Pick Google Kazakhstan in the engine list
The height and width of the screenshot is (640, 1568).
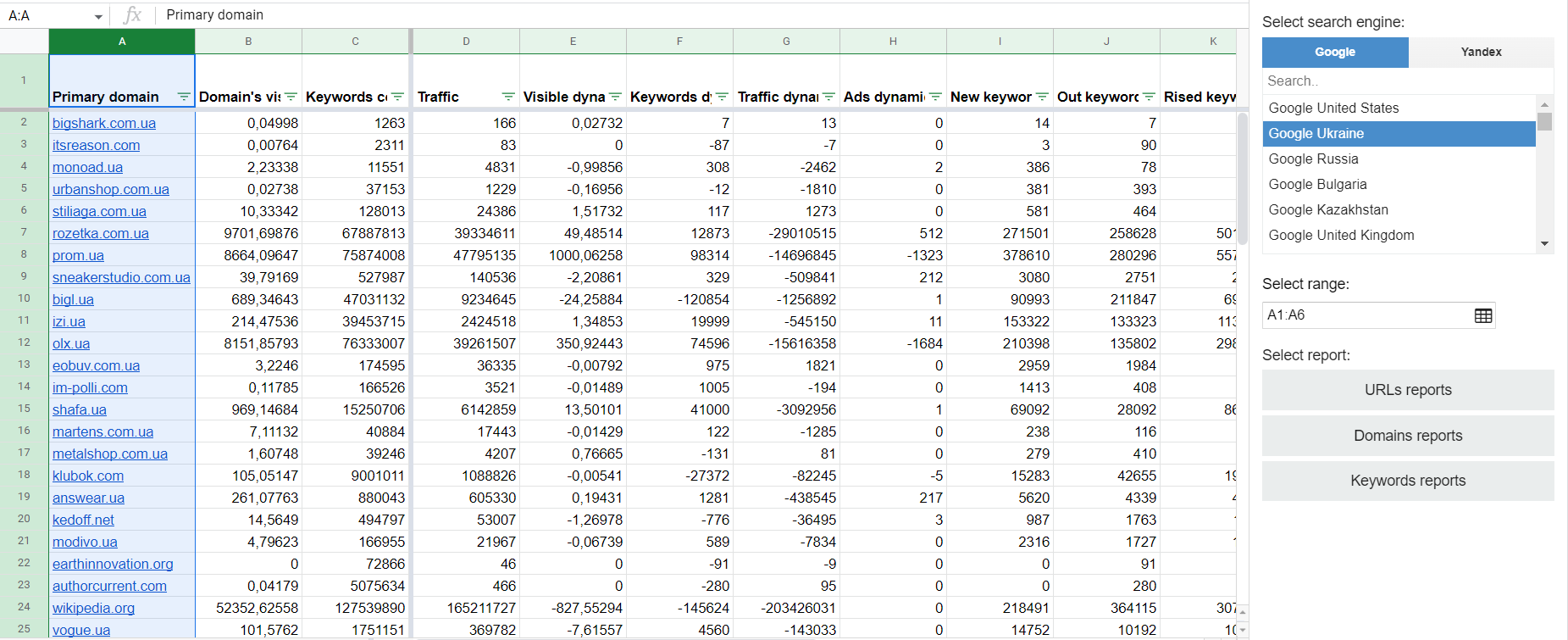(1327, 209)
